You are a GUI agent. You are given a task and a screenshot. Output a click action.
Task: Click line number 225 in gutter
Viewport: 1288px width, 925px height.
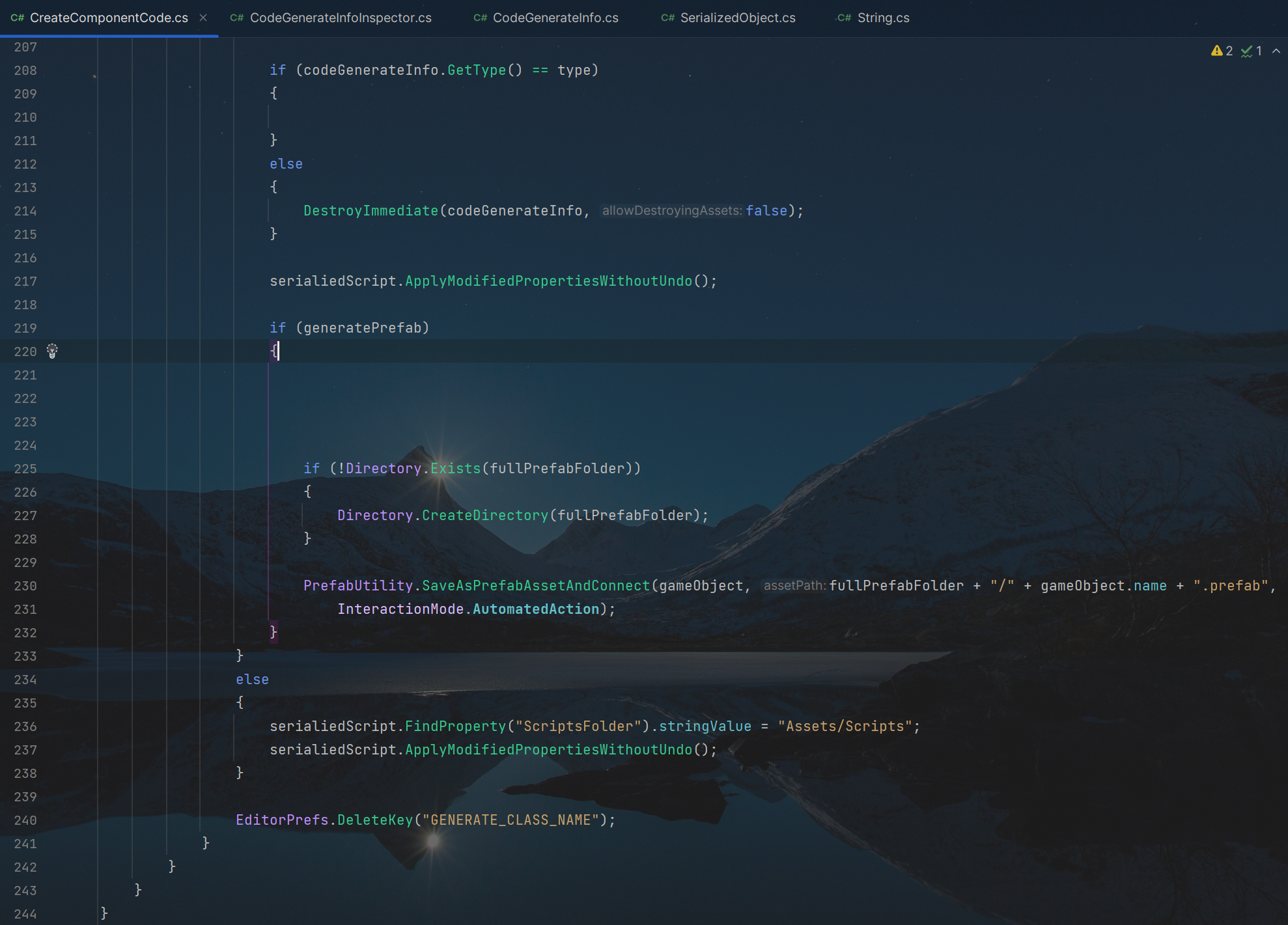(x=25, y=469)
